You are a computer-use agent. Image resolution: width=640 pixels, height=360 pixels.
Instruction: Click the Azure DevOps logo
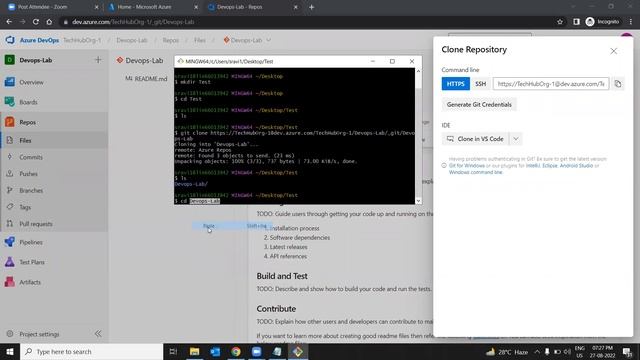[x=10, y=40]
